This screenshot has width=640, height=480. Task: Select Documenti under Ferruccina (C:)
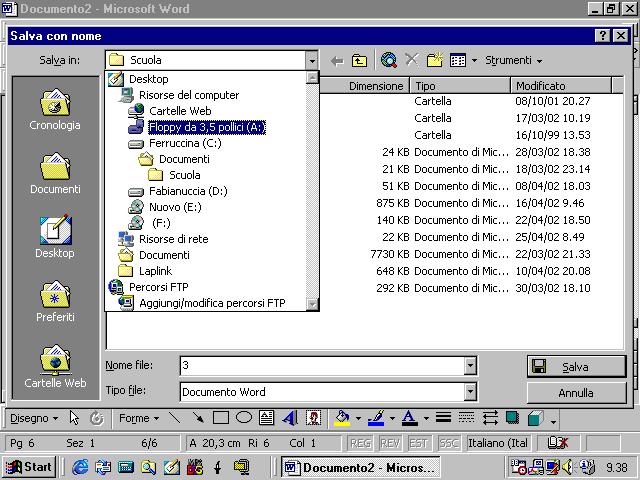tap(184, 159)
